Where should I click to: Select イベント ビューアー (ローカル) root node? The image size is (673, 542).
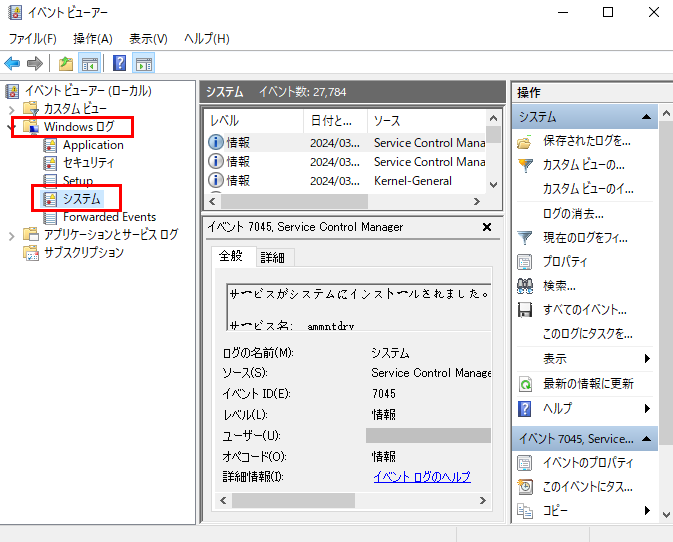point(88,91)
